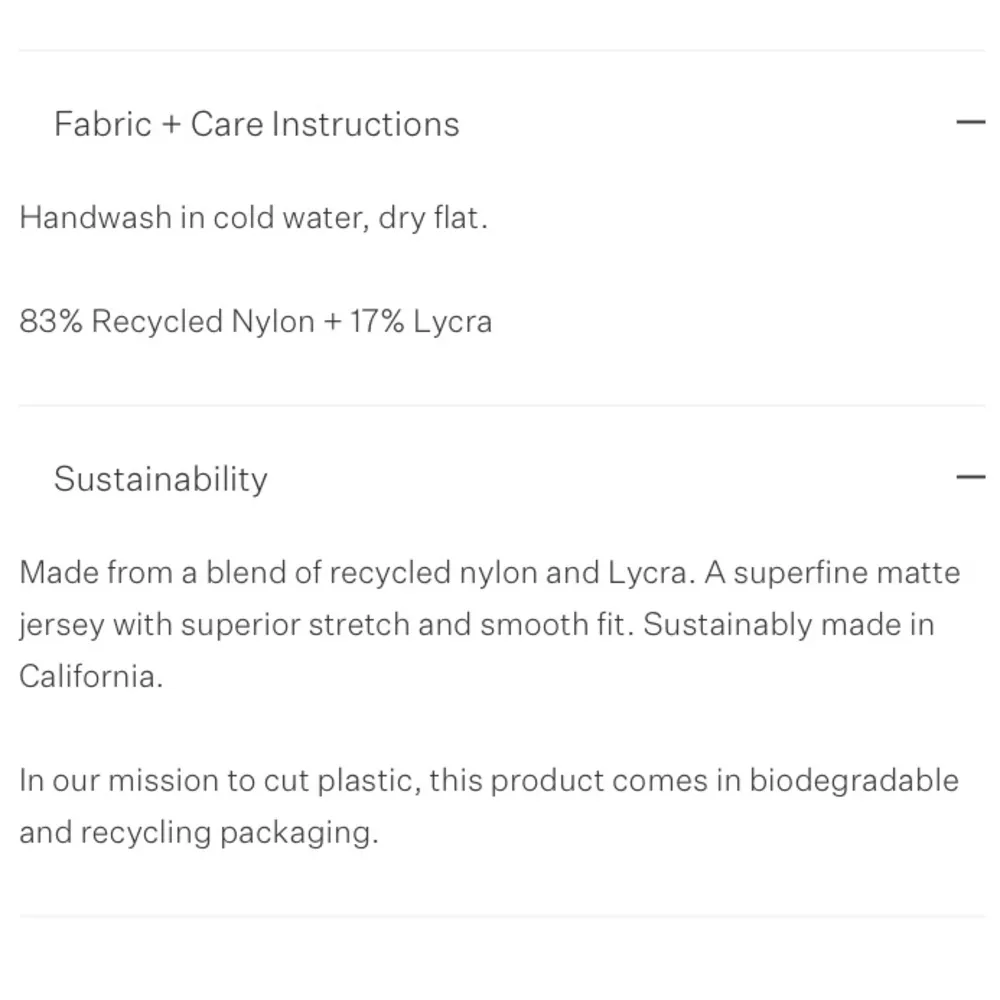Image resolution: width=1000 pixels, height=1000 pixels.
Task: Click the divider line above Sustainability
Action: [500, 405]
